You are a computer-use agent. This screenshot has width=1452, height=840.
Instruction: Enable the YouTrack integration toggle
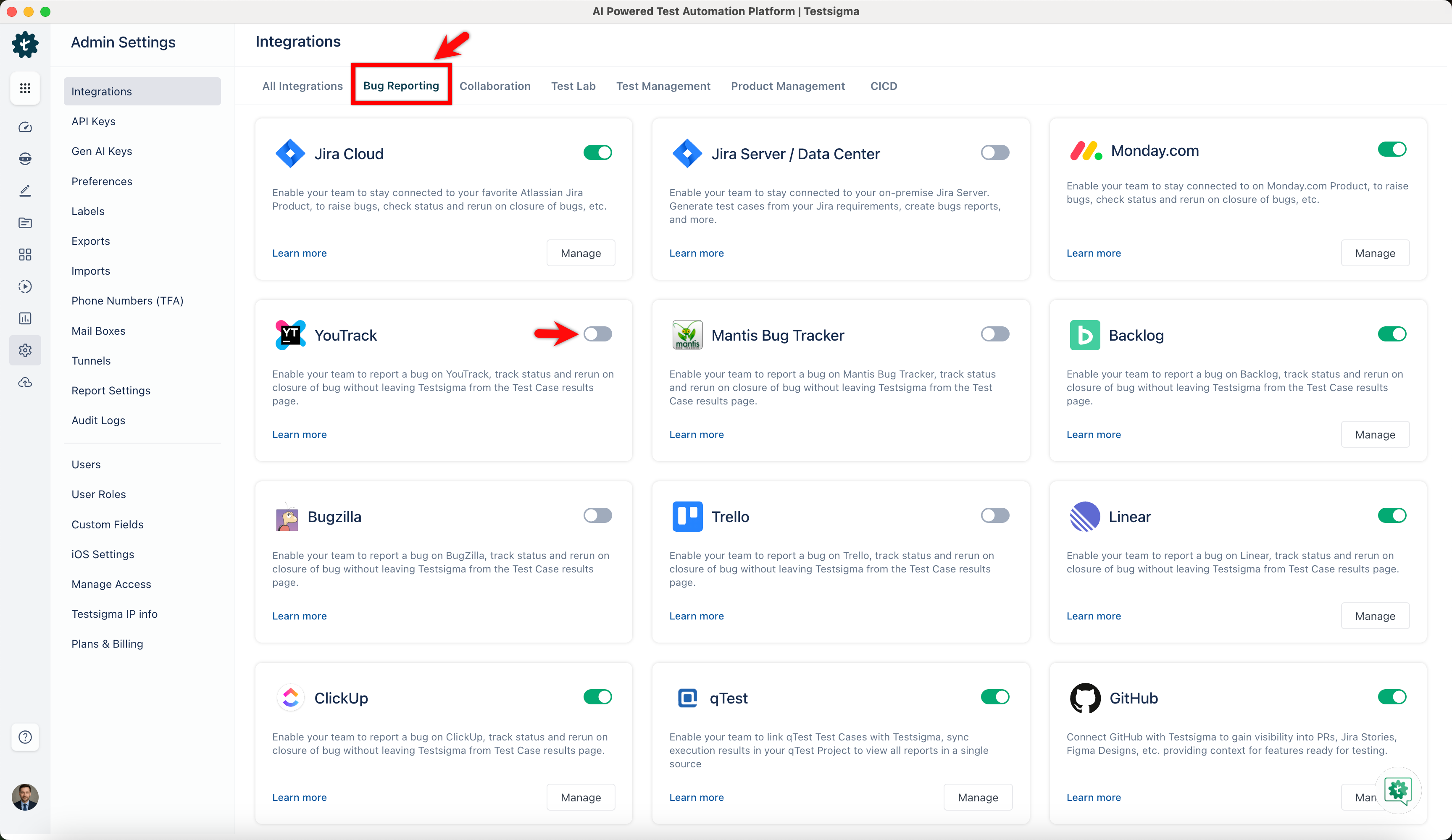point(597,334)
